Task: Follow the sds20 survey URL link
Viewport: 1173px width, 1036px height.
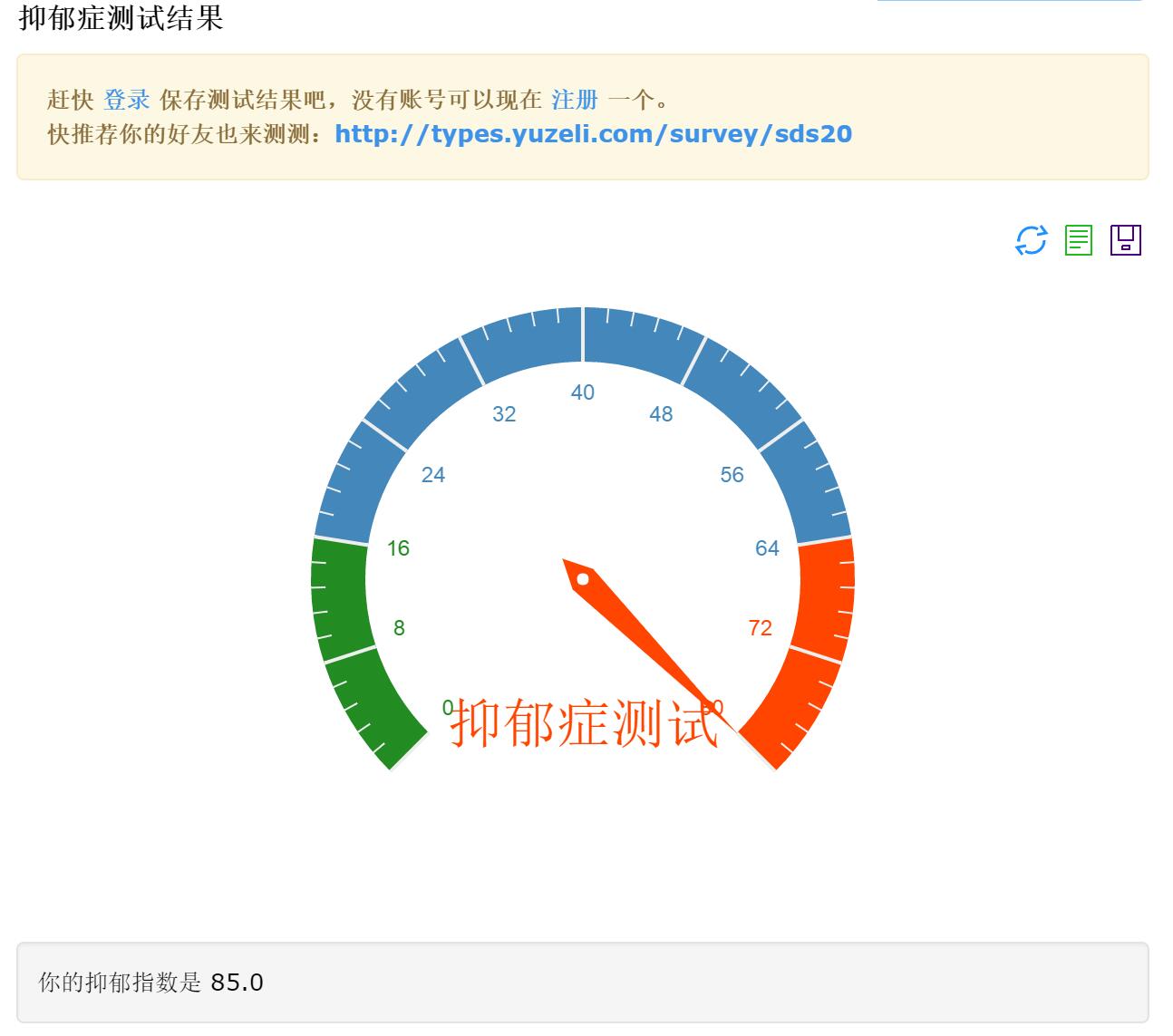Action: point(593,133)
